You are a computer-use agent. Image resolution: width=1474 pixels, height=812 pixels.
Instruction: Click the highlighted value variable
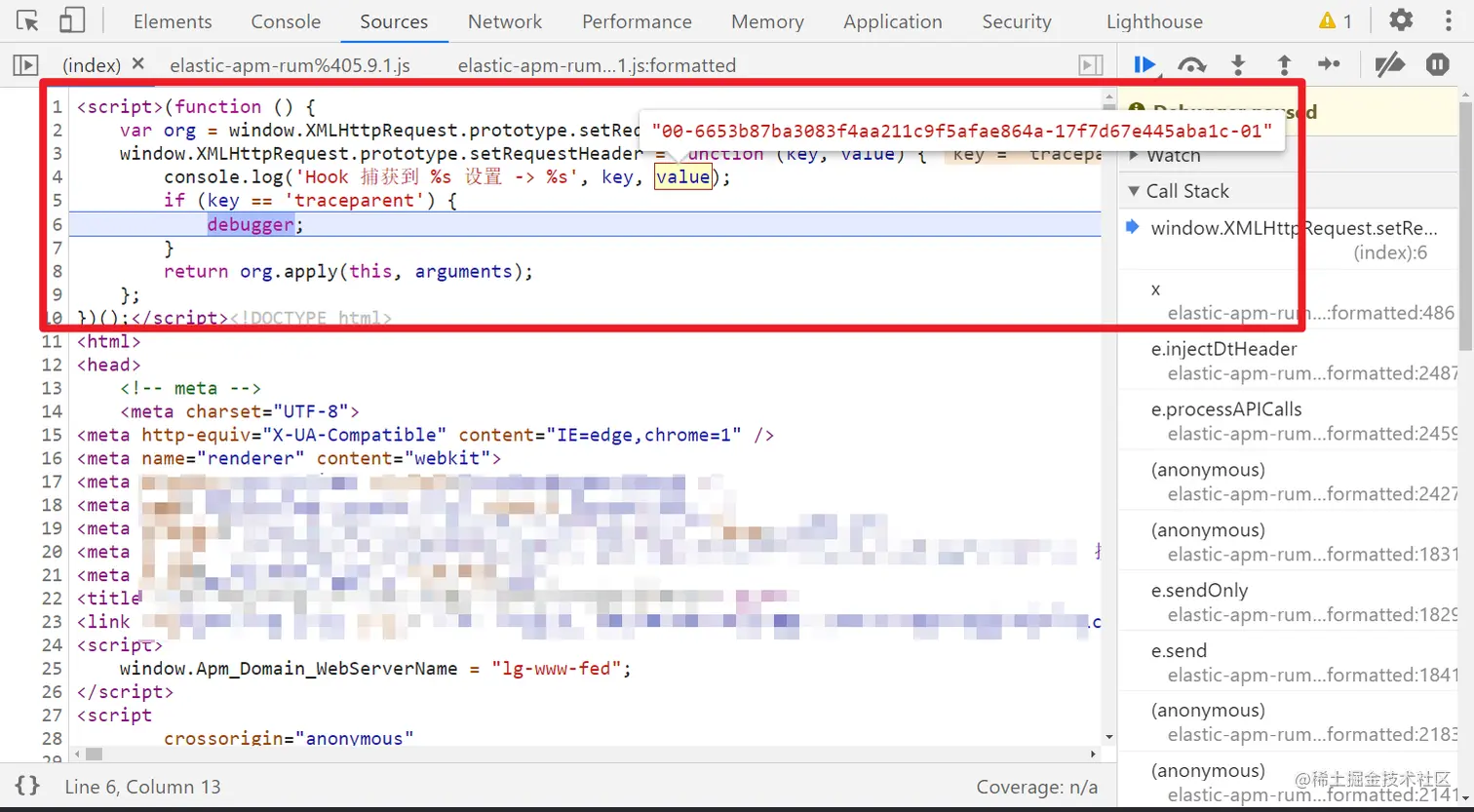[682, 177]
